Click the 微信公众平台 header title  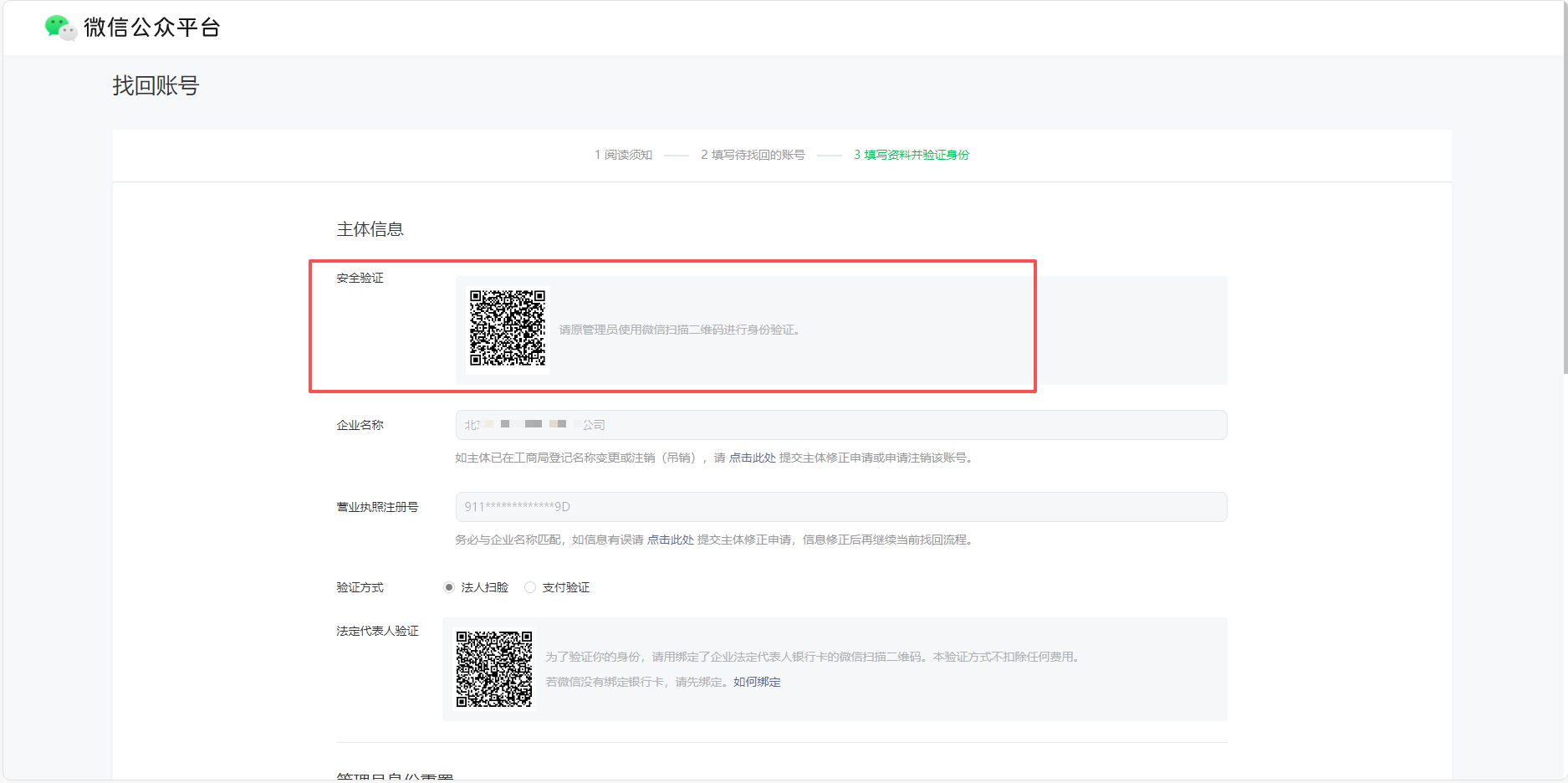pos(152,28)
